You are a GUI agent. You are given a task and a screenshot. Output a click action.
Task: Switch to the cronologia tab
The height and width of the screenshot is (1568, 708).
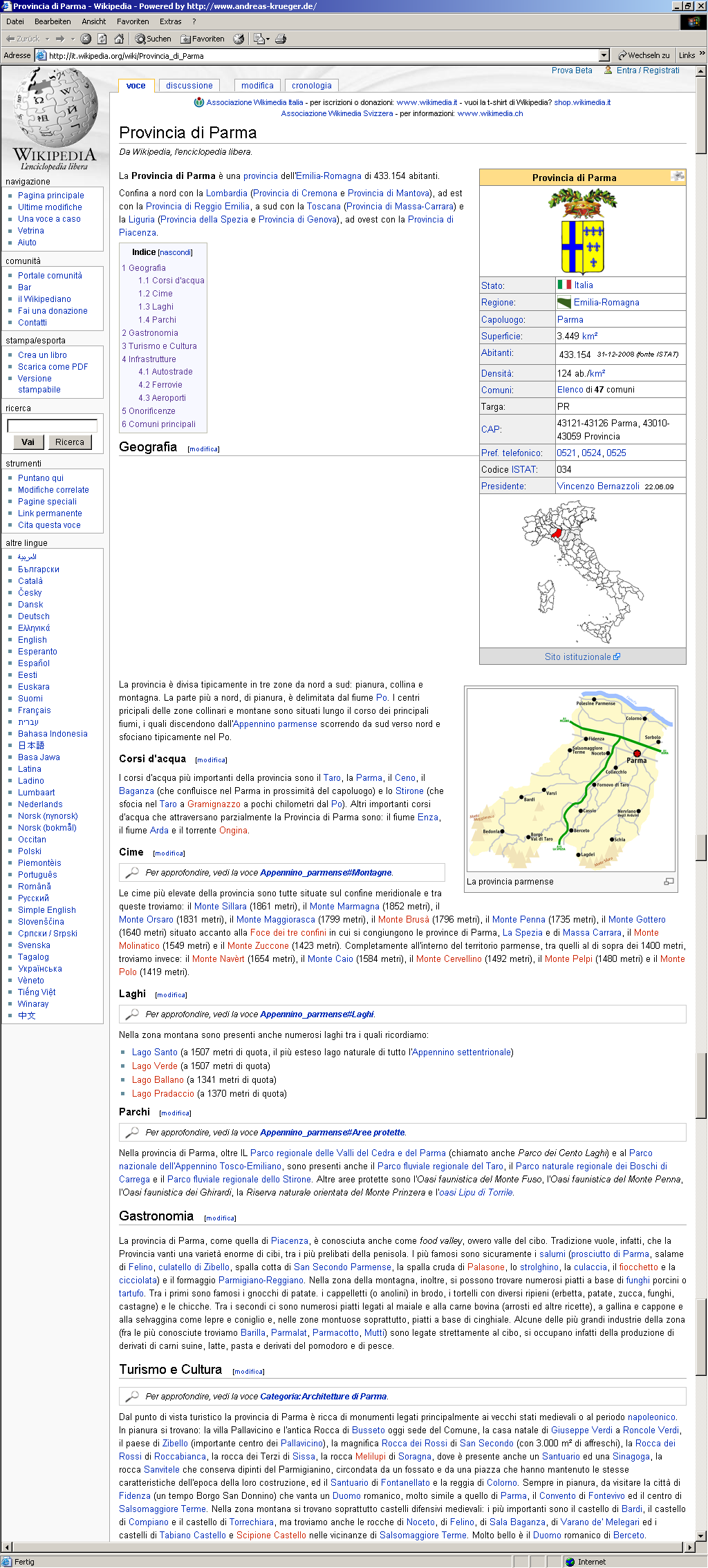tap(312, 86)
